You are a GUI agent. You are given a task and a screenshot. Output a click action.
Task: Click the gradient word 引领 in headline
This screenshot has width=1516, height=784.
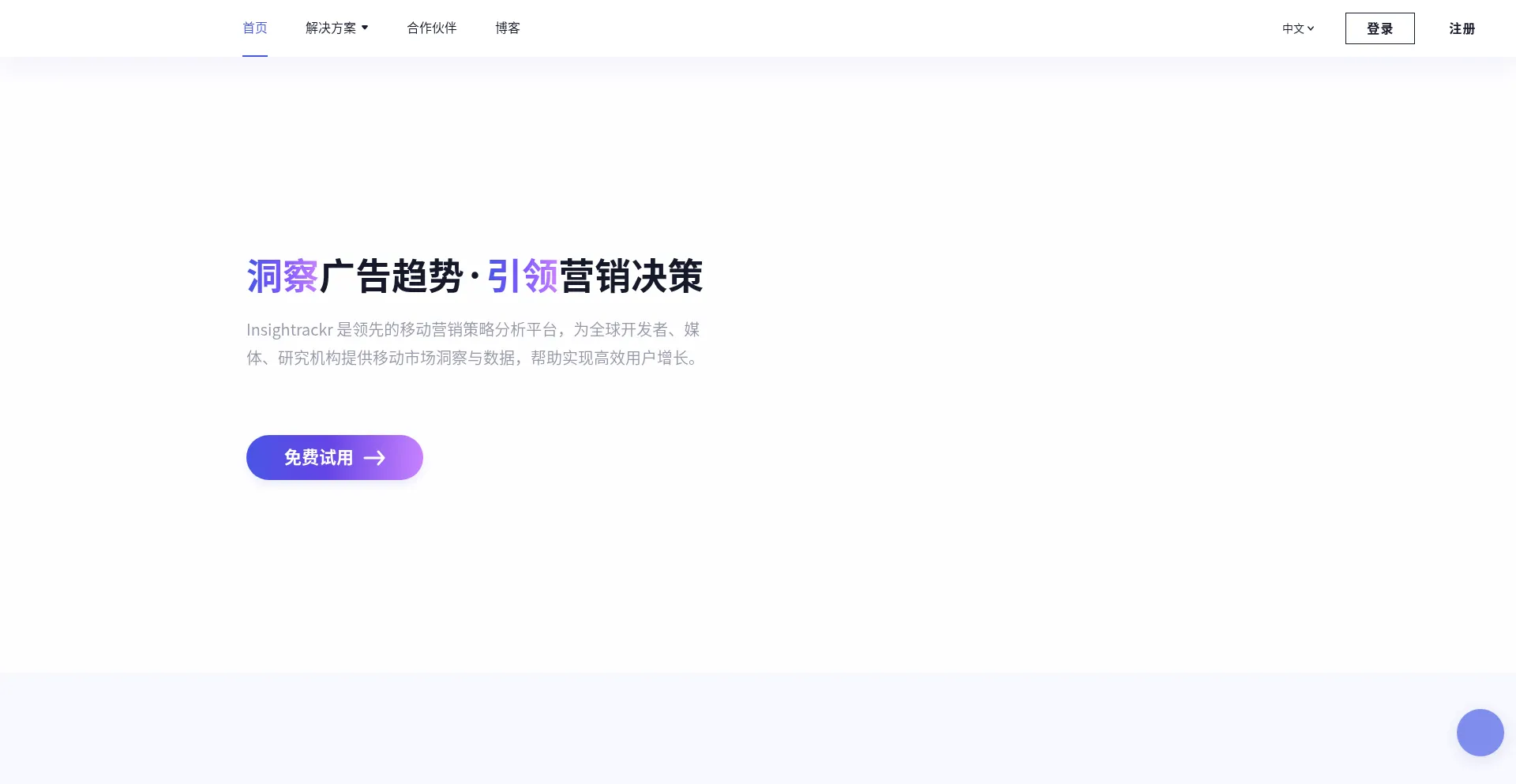522,277
